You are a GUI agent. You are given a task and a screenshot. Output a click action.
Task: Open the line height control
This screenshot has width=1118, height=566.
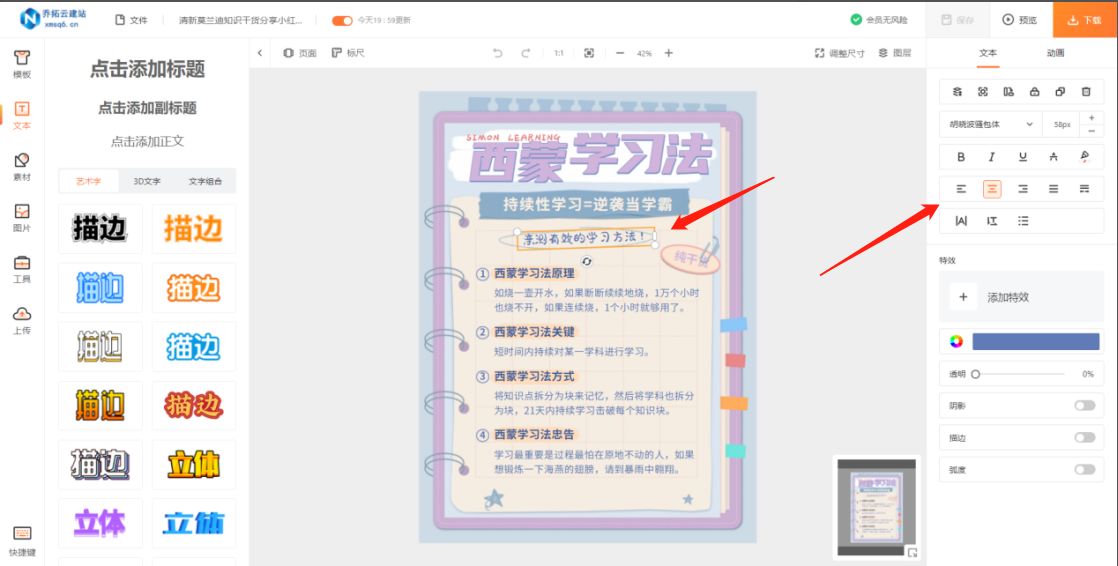(992, 221)
